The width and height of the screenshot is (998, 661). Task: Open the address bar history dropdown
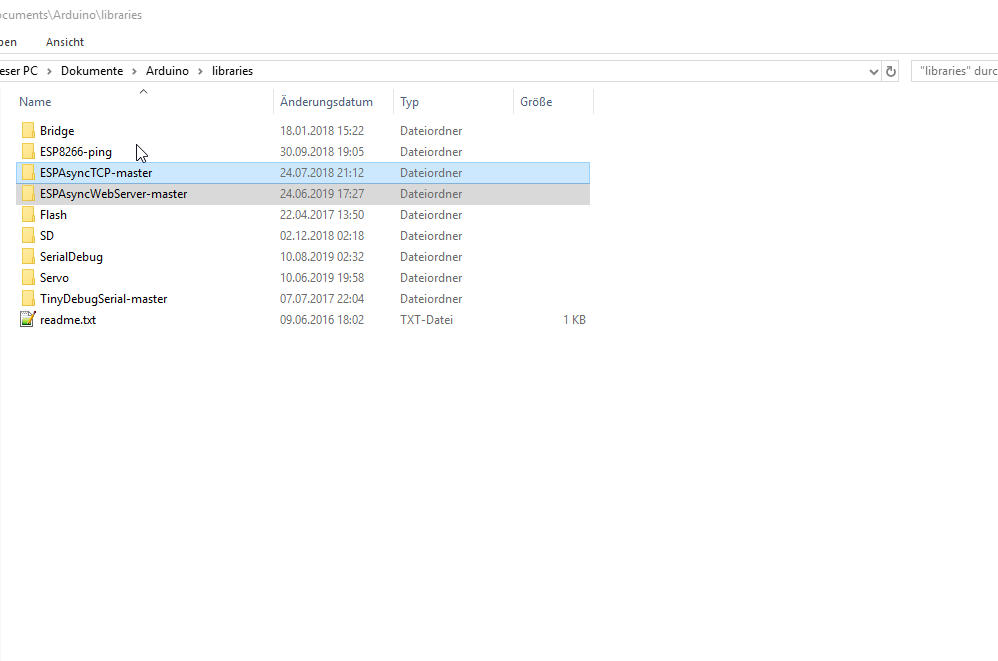coord(874,71)
